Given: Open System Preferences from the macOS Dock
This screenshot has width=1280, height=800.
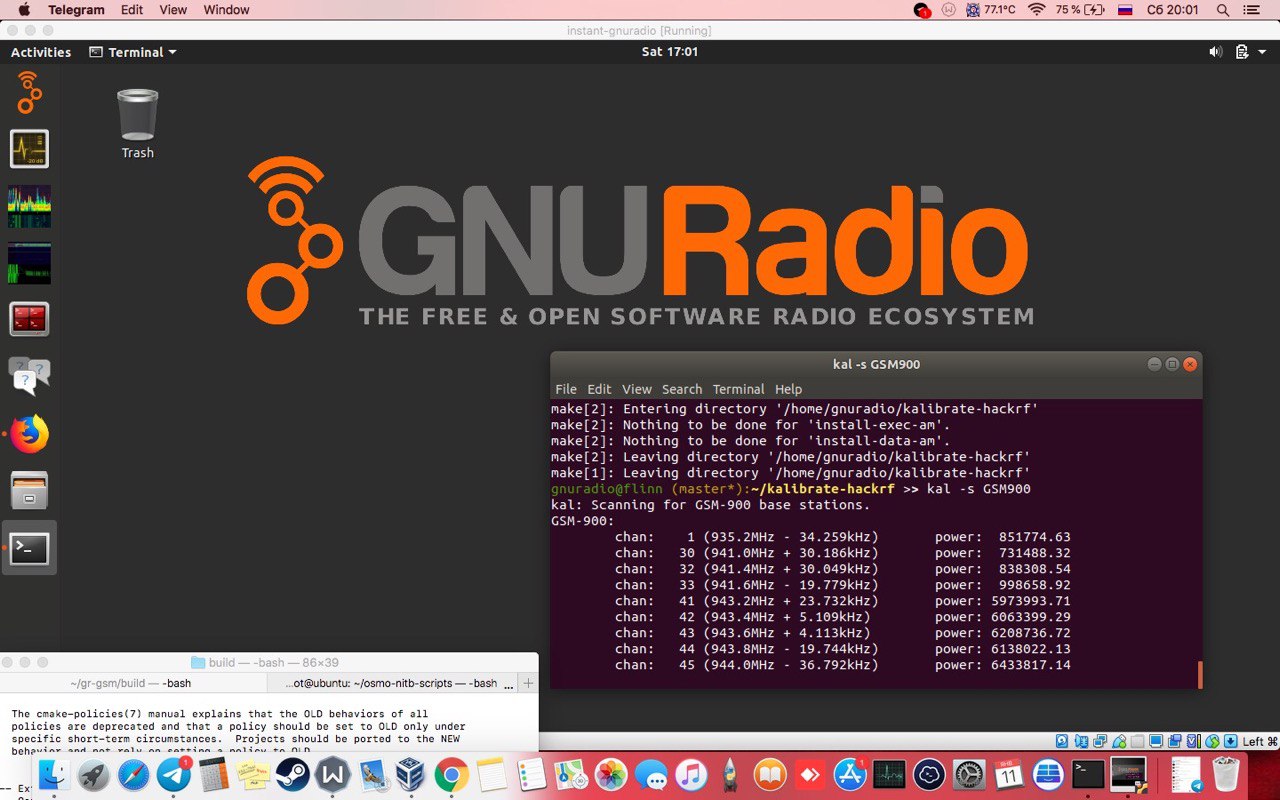Looking at the screenshot, I should [968, 775].
